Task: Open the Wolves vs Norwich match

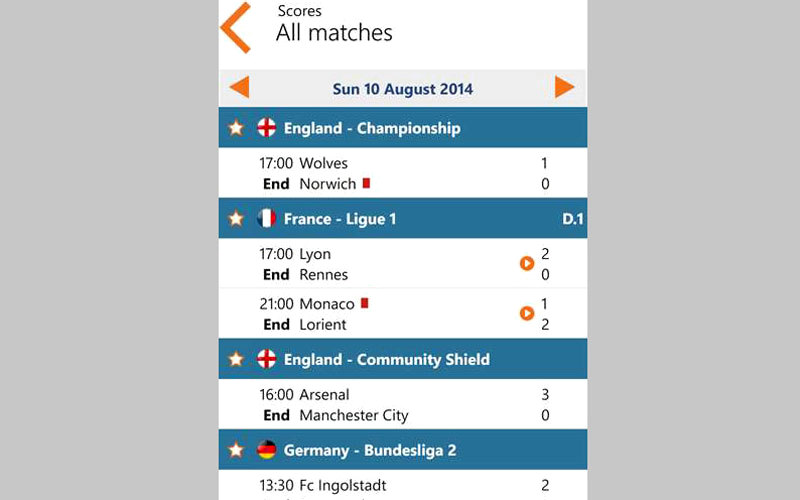Action: (402, 173)
